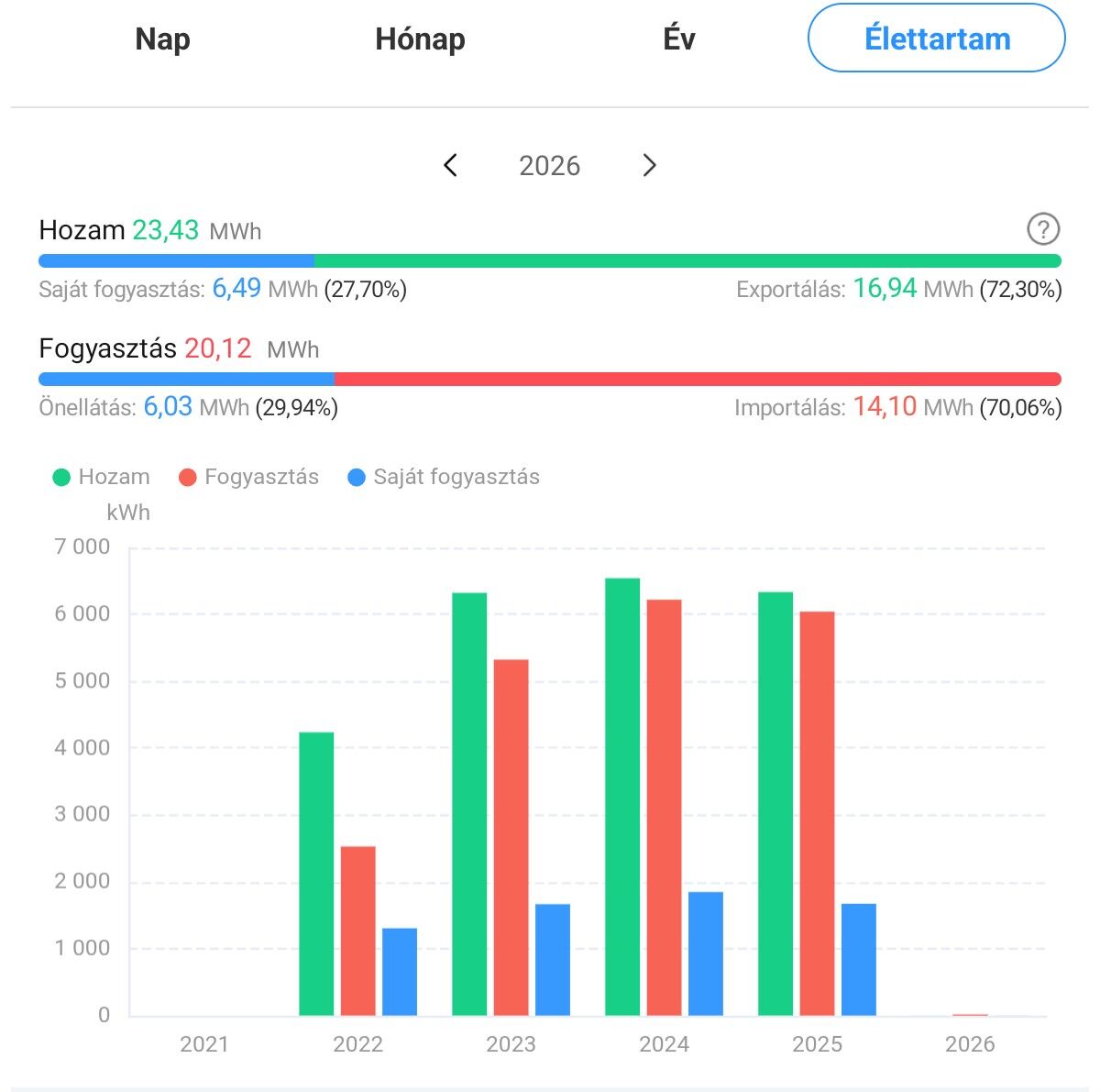Open the Év tab
The height and width of the screenshot is (1092, 1100).
coord(678,39)
